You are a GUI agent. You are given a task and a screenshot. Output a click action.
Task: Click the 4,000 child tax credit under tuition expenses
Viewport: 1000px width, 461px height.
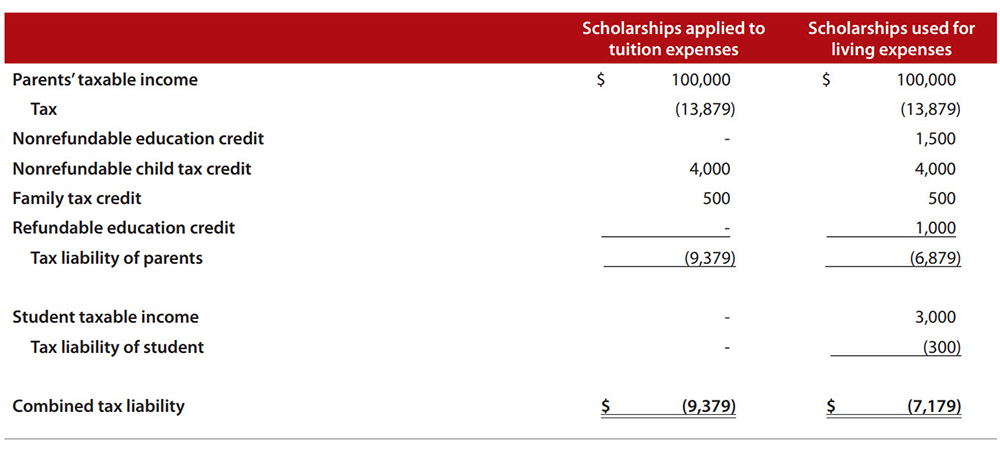[710, 169]
